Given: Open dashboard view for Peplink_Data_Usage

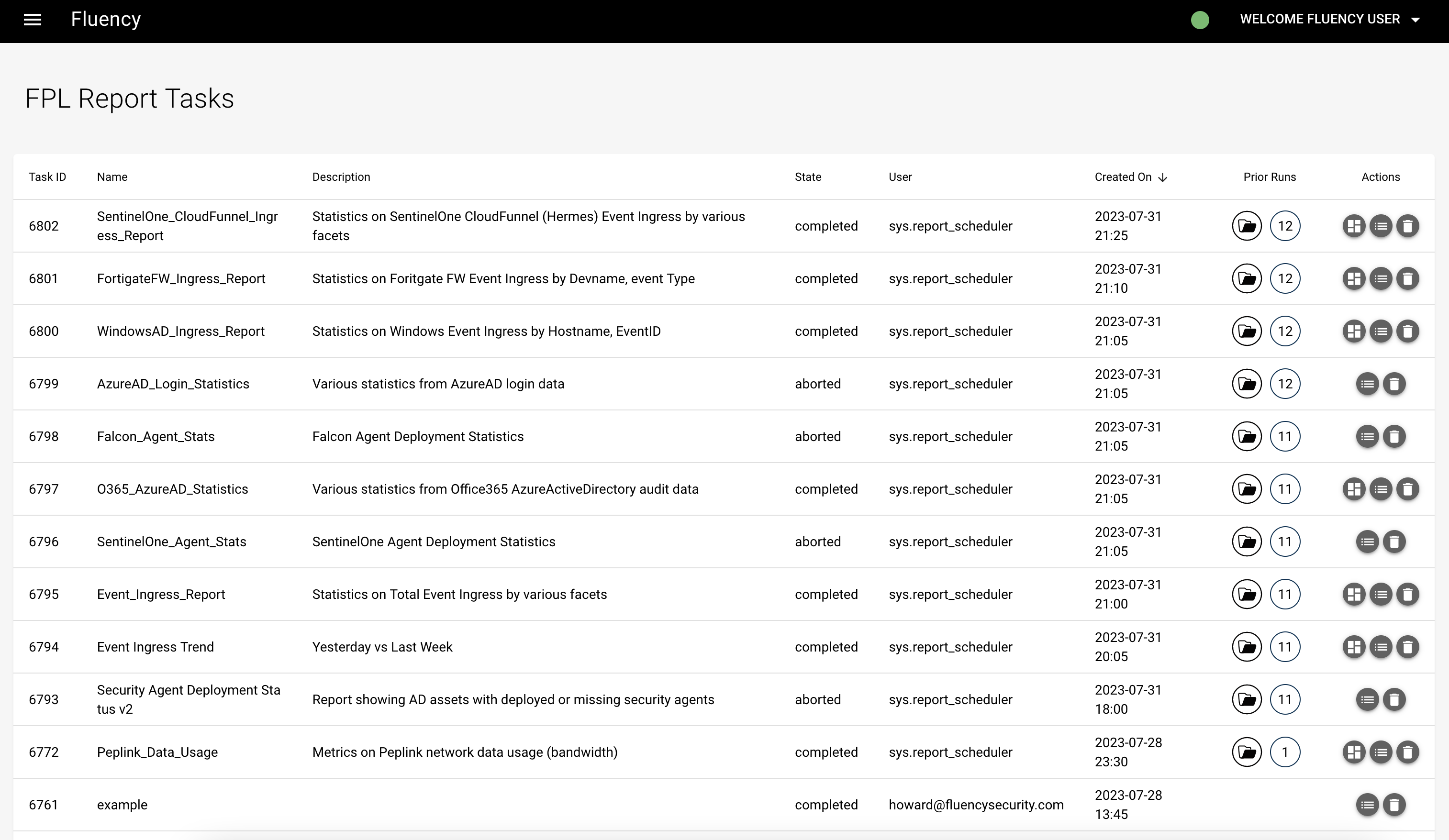Looking at the screenshot, I should 1354,752.
